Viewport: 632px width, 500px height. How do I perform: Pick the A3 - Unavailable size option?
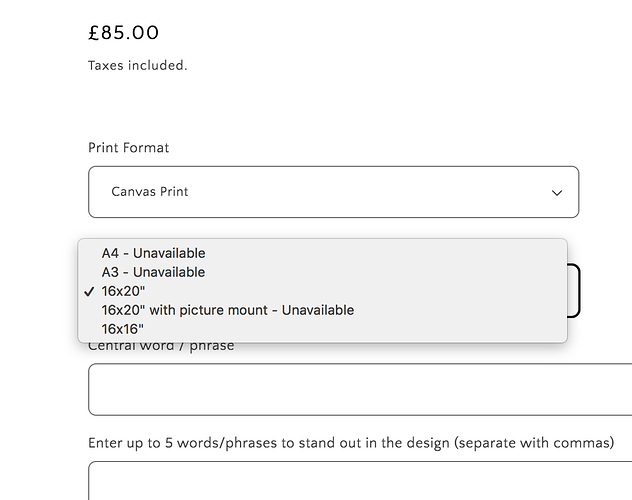(x=153, y=272)
